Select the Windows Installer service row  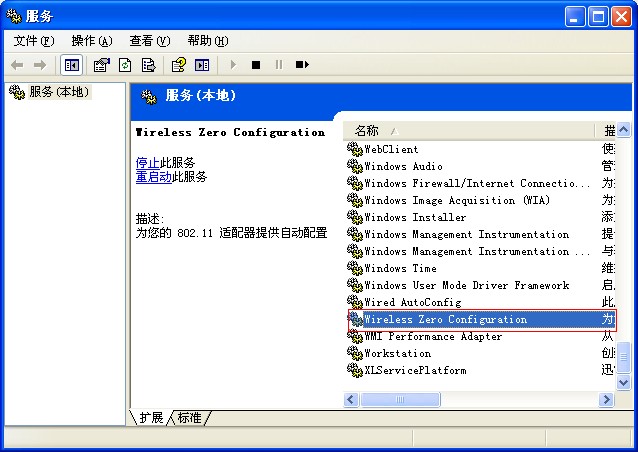[481, 217]
